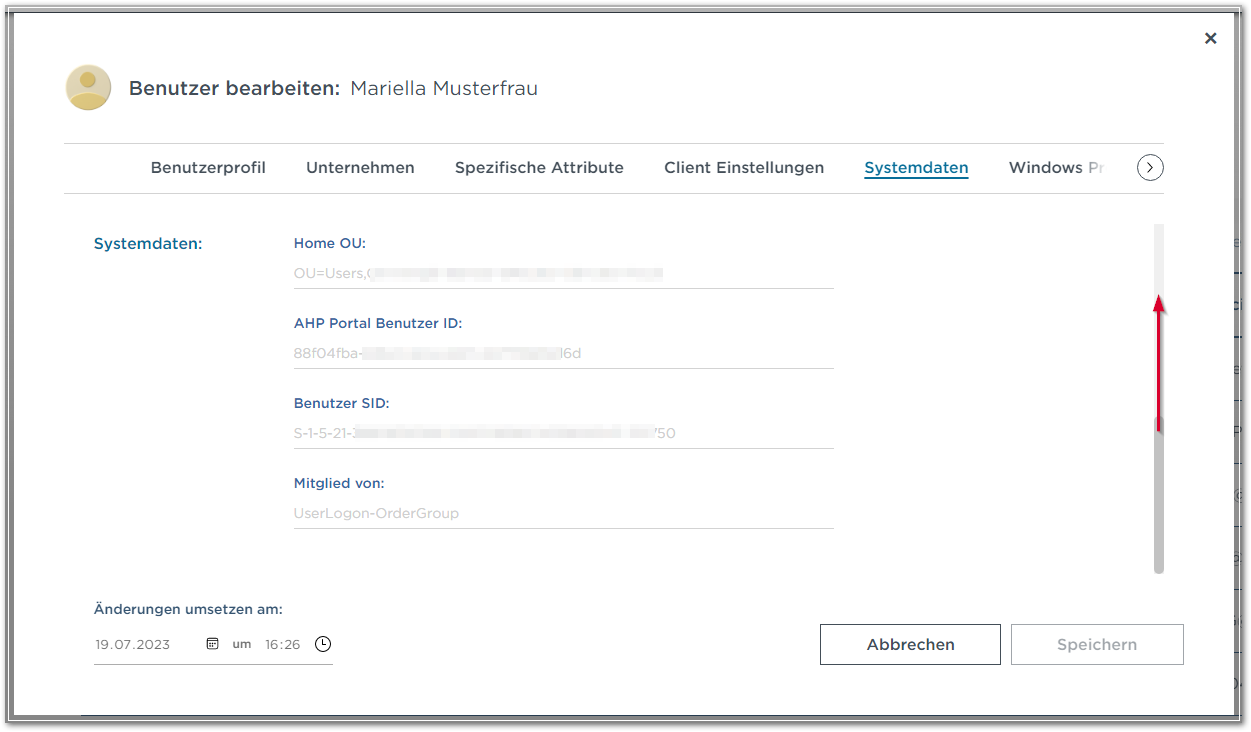
Task: Click the AHP Portal Benutzer ID: label
Action: coord(378,323)
